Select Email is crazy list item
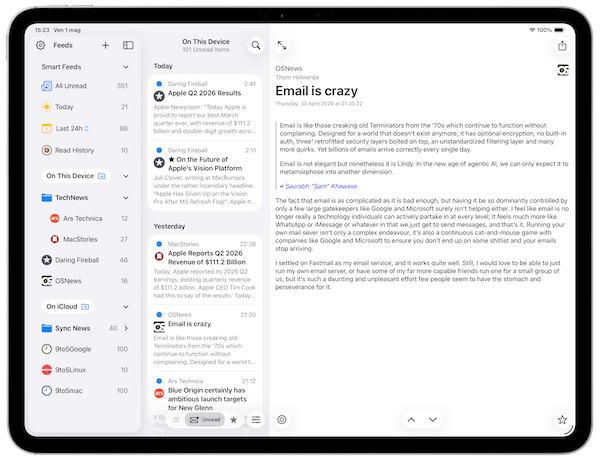This screenshot has width=600, height=460. pyautogui.click(x=205, y=338)
